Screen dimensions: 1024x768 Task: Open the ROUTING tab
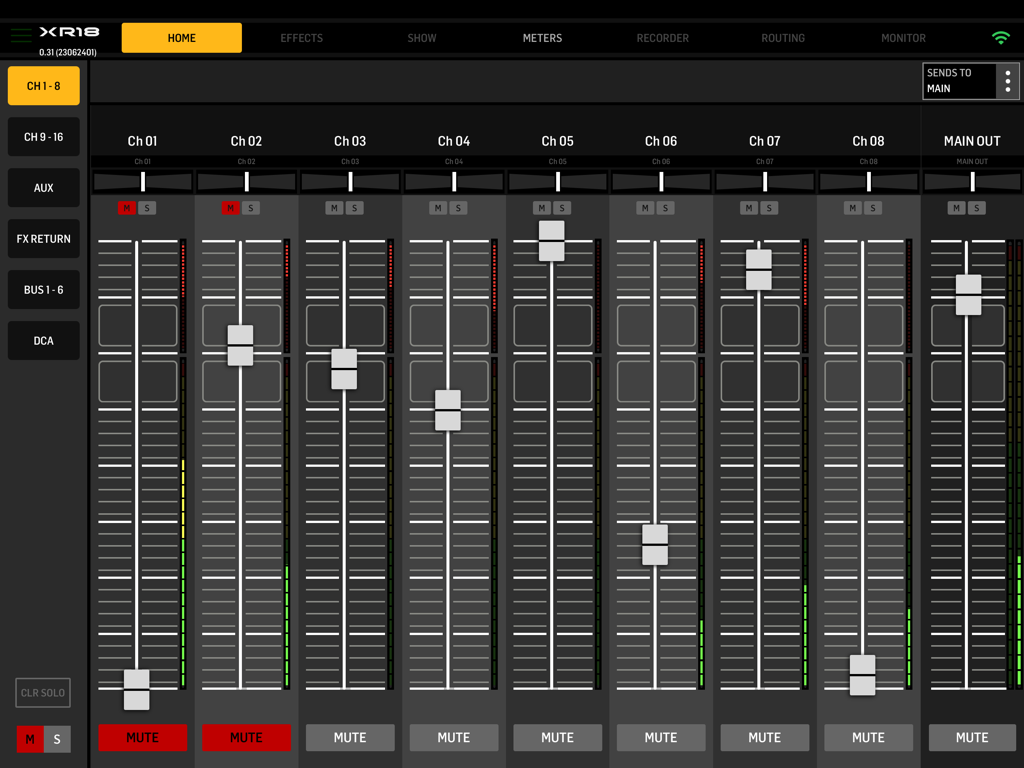(x=783, y=38)
